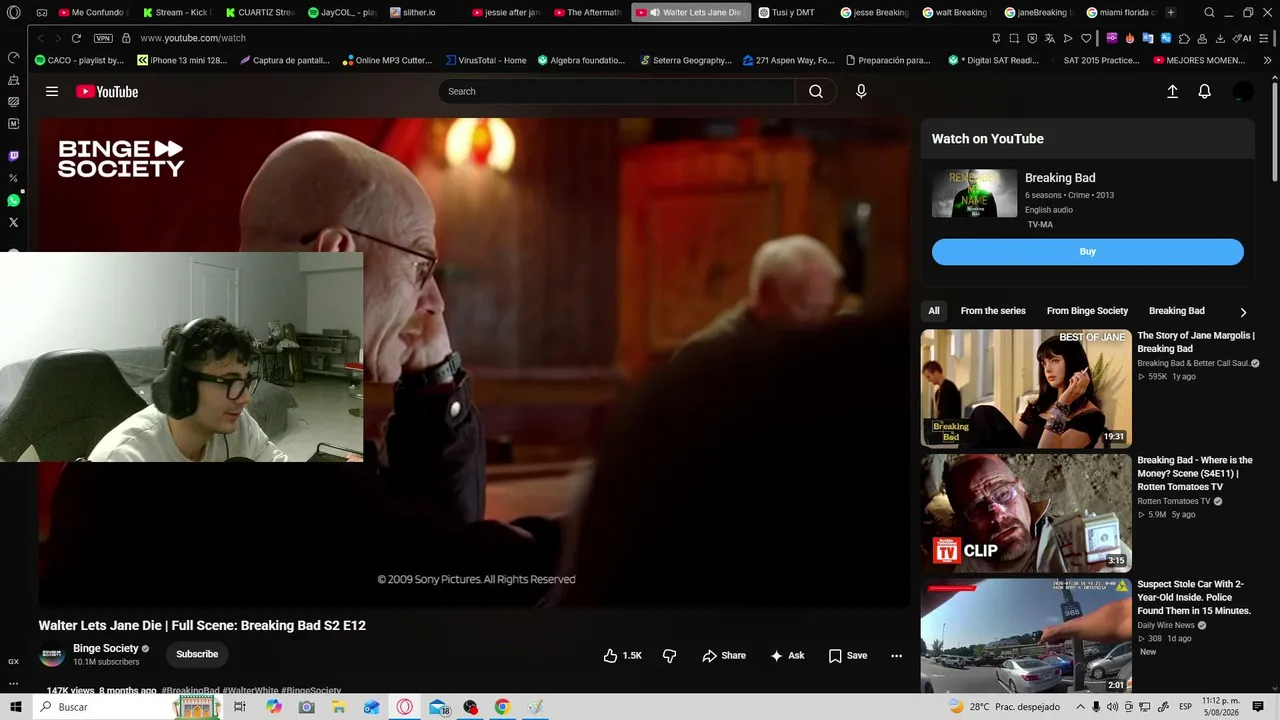Open the browser downloads icon
Image resolution: width=1280 pixels, height=720 pixels.
tap(1220, 38)
